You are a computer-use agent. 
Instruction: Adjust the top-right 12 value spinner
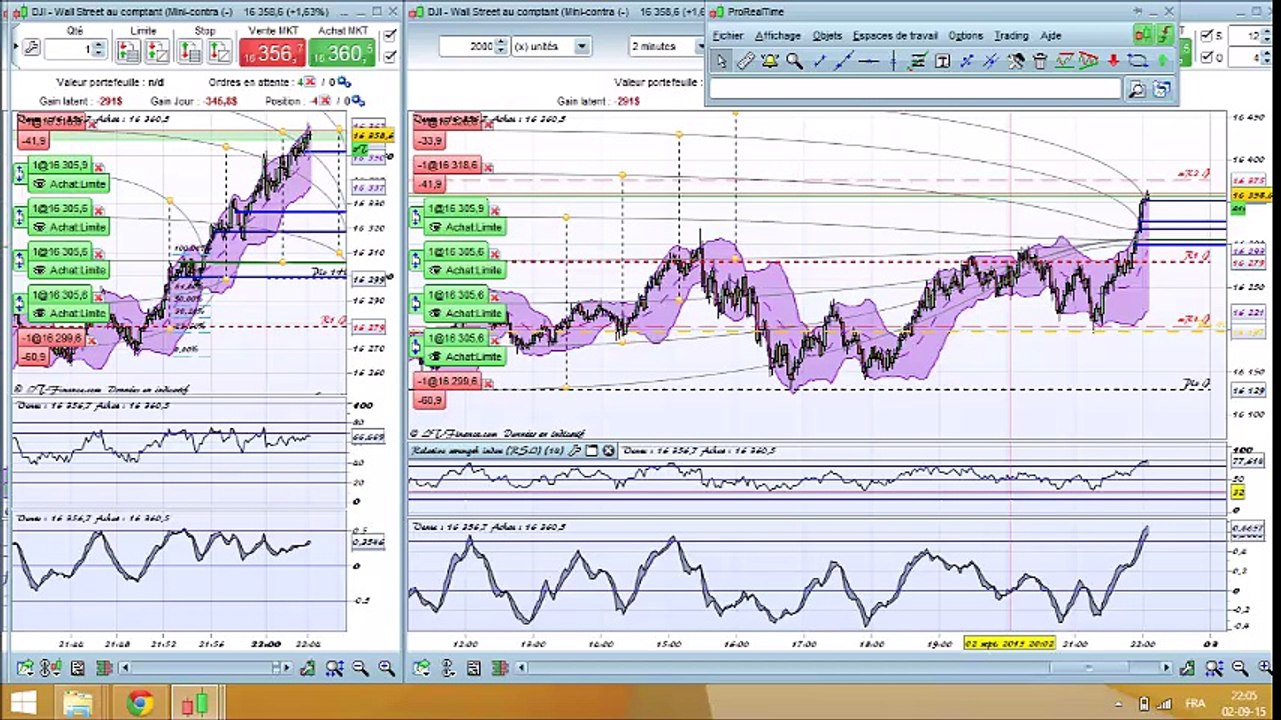pos(1266,36)
